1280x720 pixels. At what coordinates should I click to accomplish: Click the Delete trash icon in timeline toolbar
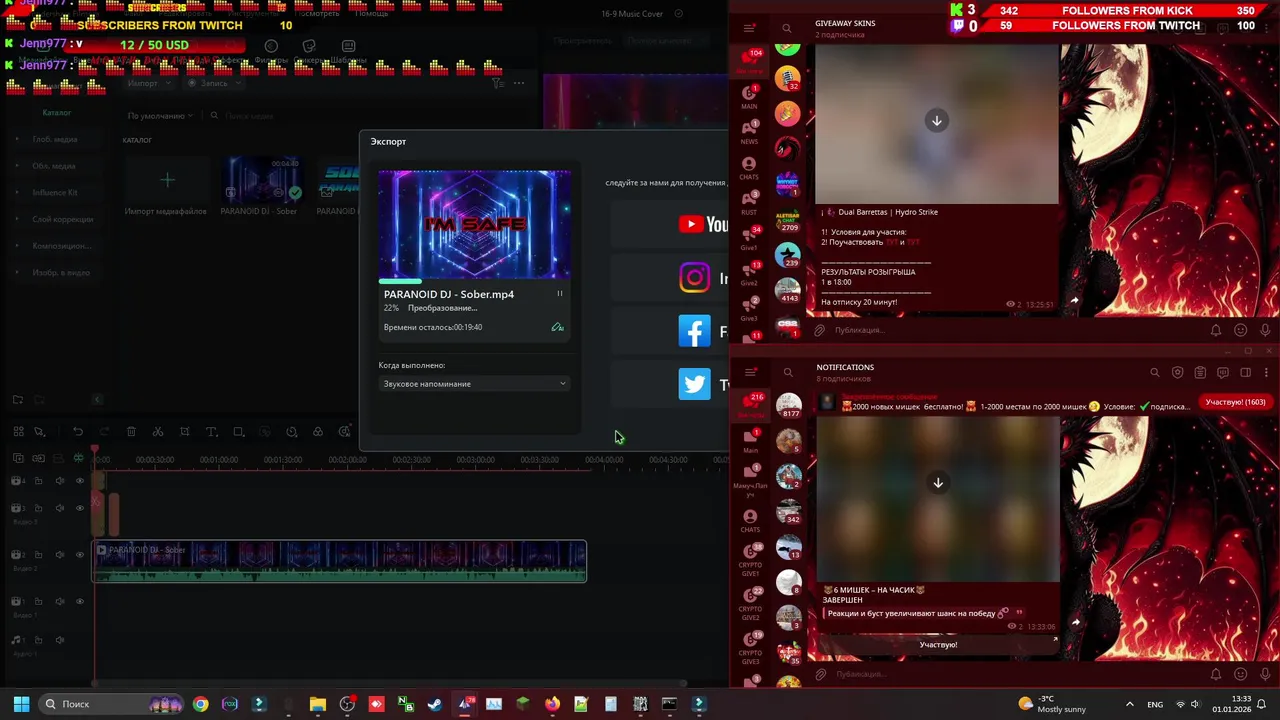click(131, 432)
